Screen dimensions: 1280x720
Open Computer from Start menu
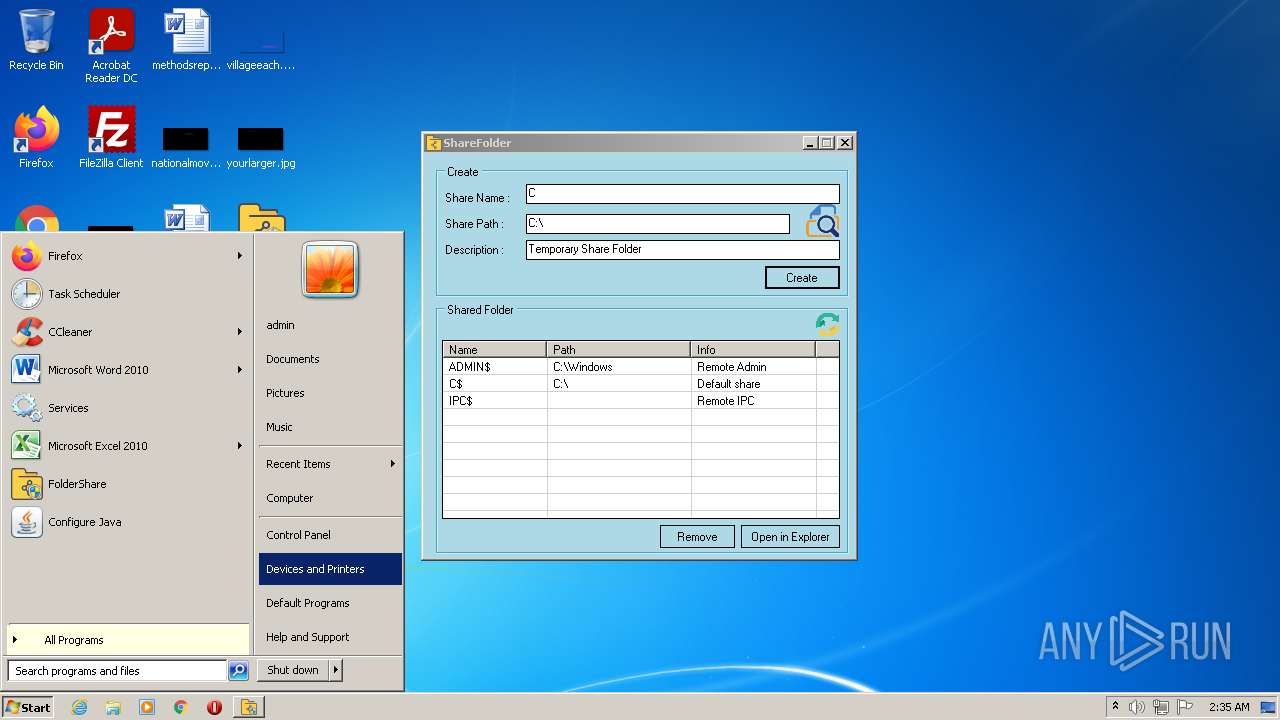point(330,498)
